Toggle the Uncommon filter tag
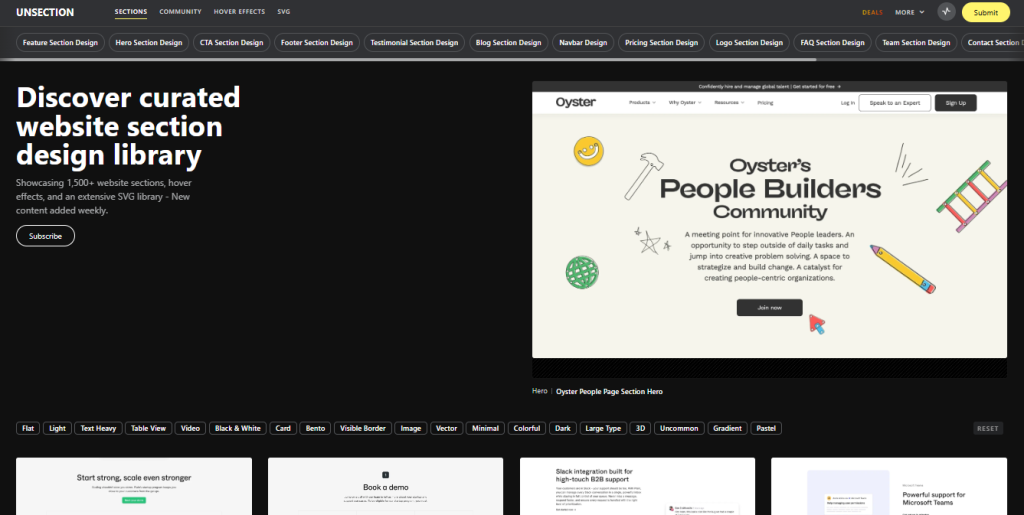Viewport: 1024px width, 515px height. point(679,428)
